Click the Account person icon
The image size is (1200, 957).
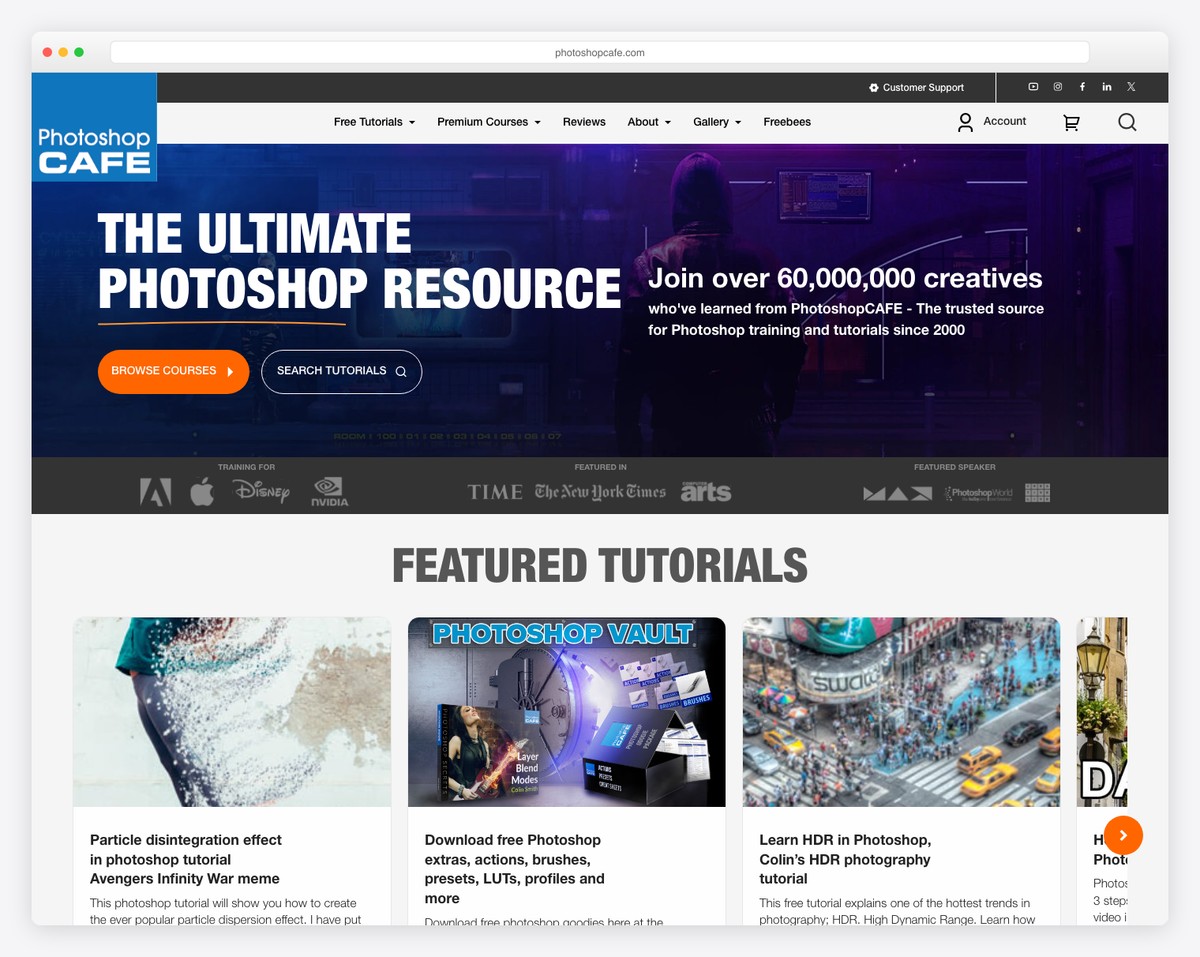pos(965,122)
